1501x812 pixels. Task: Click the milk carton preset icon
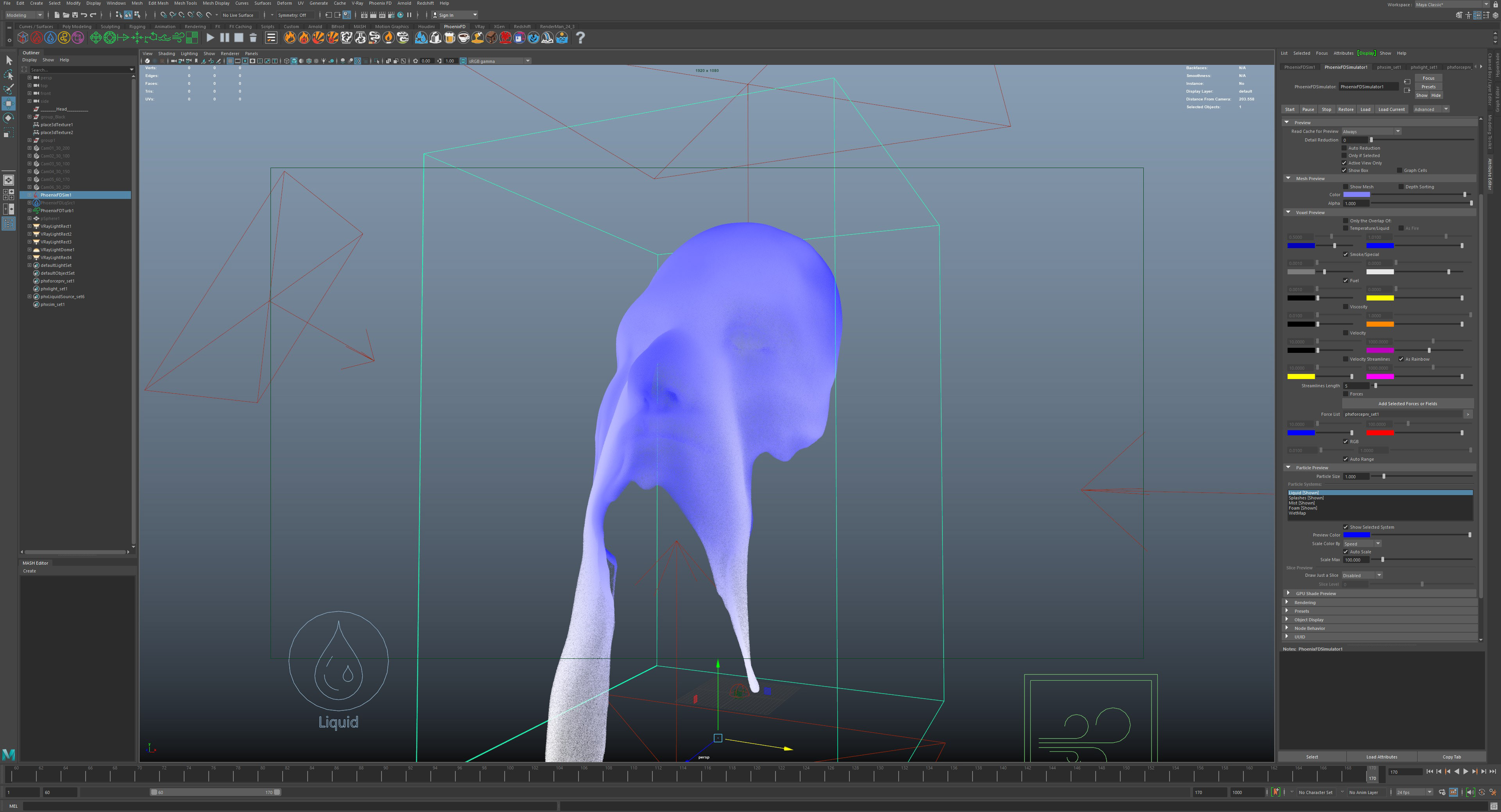pyautogui.click(x=435, y=38)
